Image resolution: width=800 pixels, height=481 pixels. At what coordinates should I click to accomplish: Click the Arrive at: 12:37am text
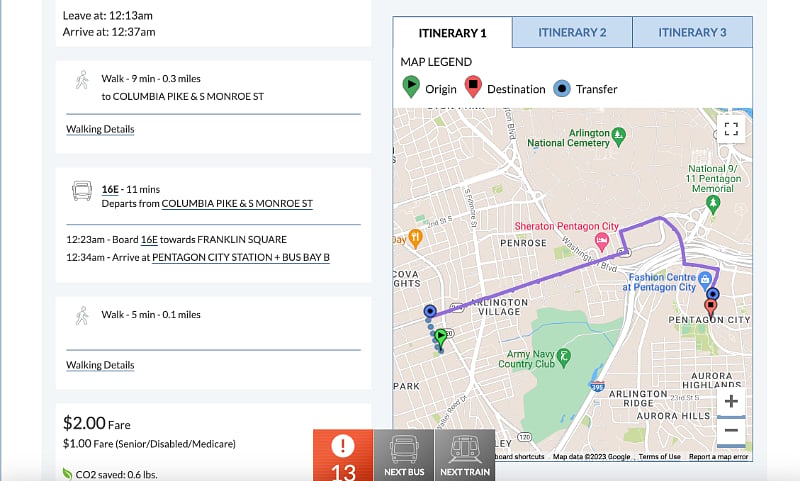[109, 32]
